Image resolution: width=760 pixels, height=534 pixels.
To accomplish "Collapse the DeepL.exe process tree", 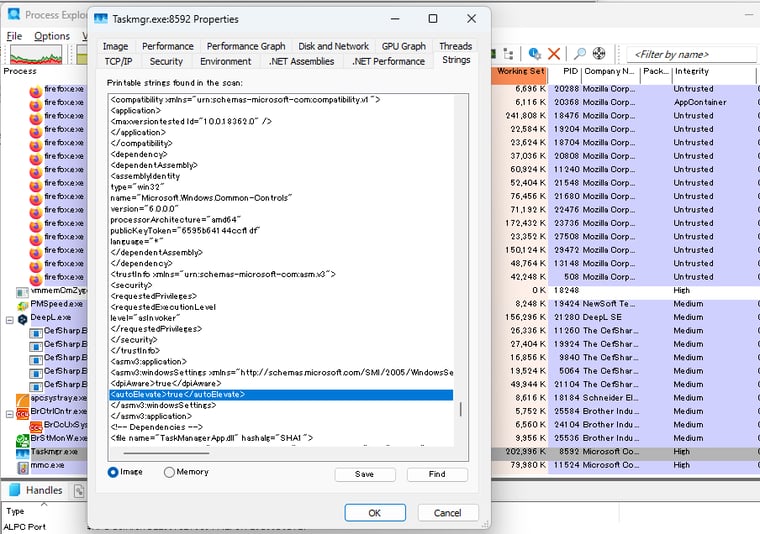I will 9,320.
